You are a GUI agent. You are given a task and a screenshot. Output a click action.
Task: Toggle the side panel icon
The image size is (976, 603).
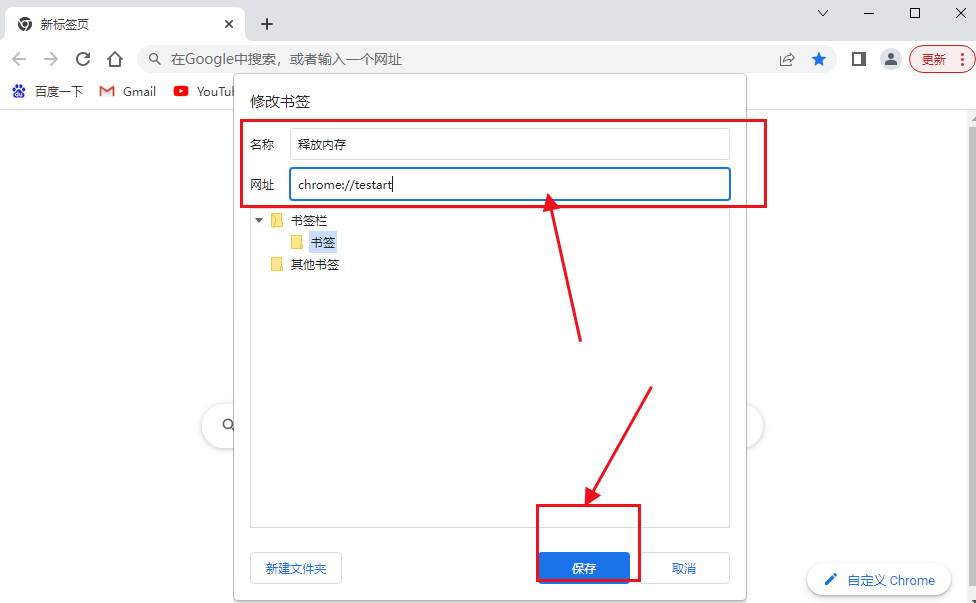point(859,59)
